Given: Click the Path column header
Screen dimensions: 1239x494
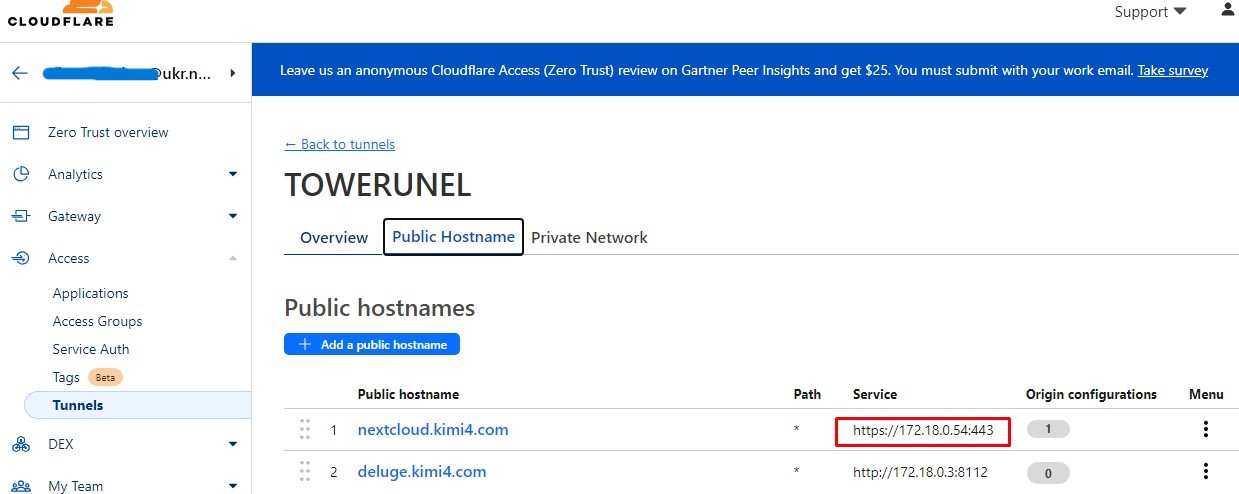Looking at the screenshot, I should coord(807,394).
